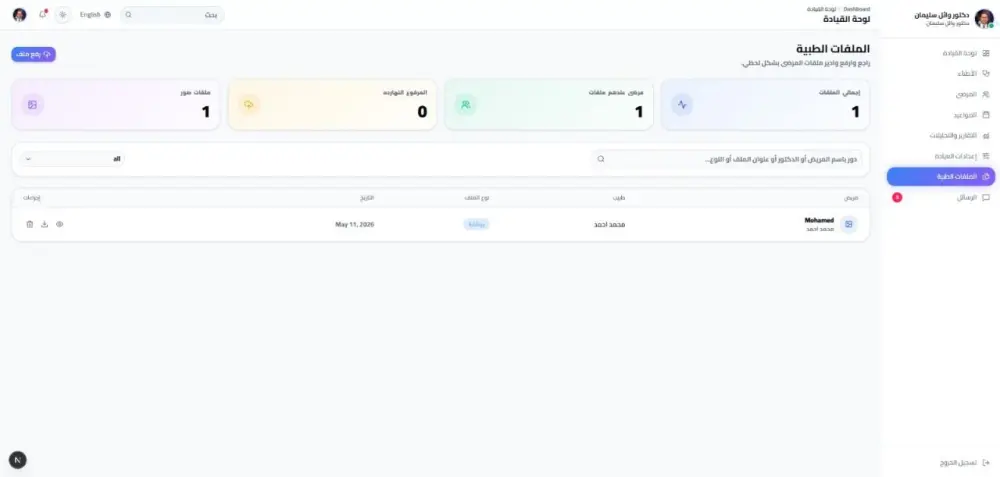Viewport: 1000px width, 477px height.
Task: Click the patient column header (مريض)
Action: click(851, 198)
